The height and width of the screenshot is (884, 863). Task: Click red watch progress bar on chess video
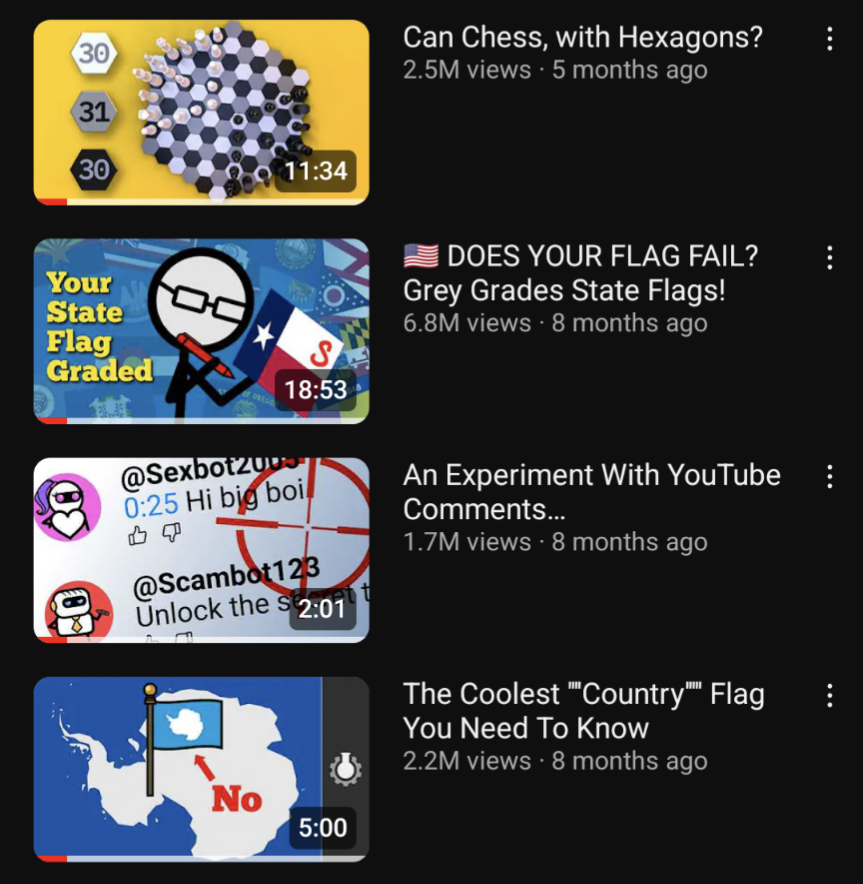[x=51, y=202]
